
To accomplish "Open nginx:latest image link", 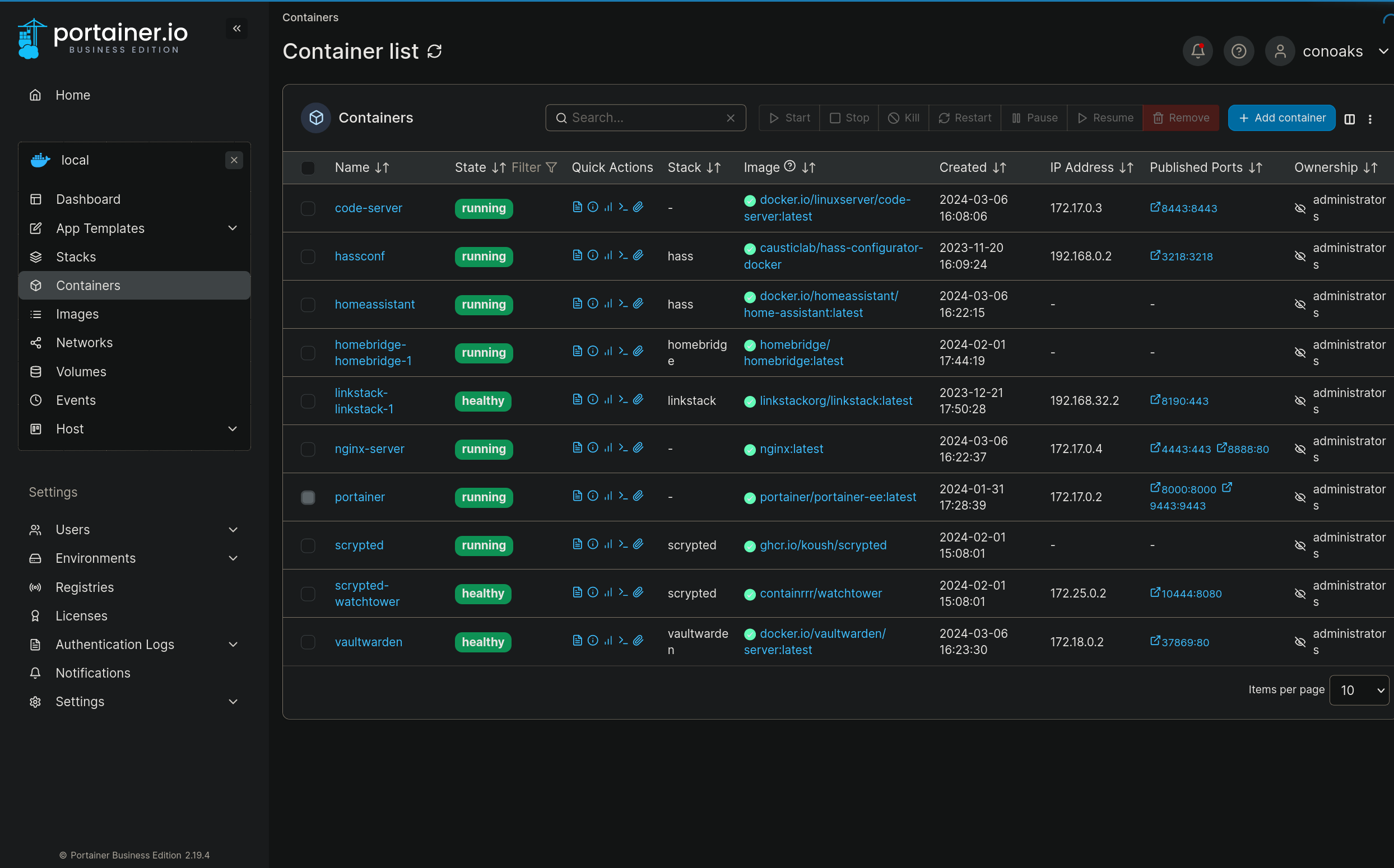I will pos(791,449).
